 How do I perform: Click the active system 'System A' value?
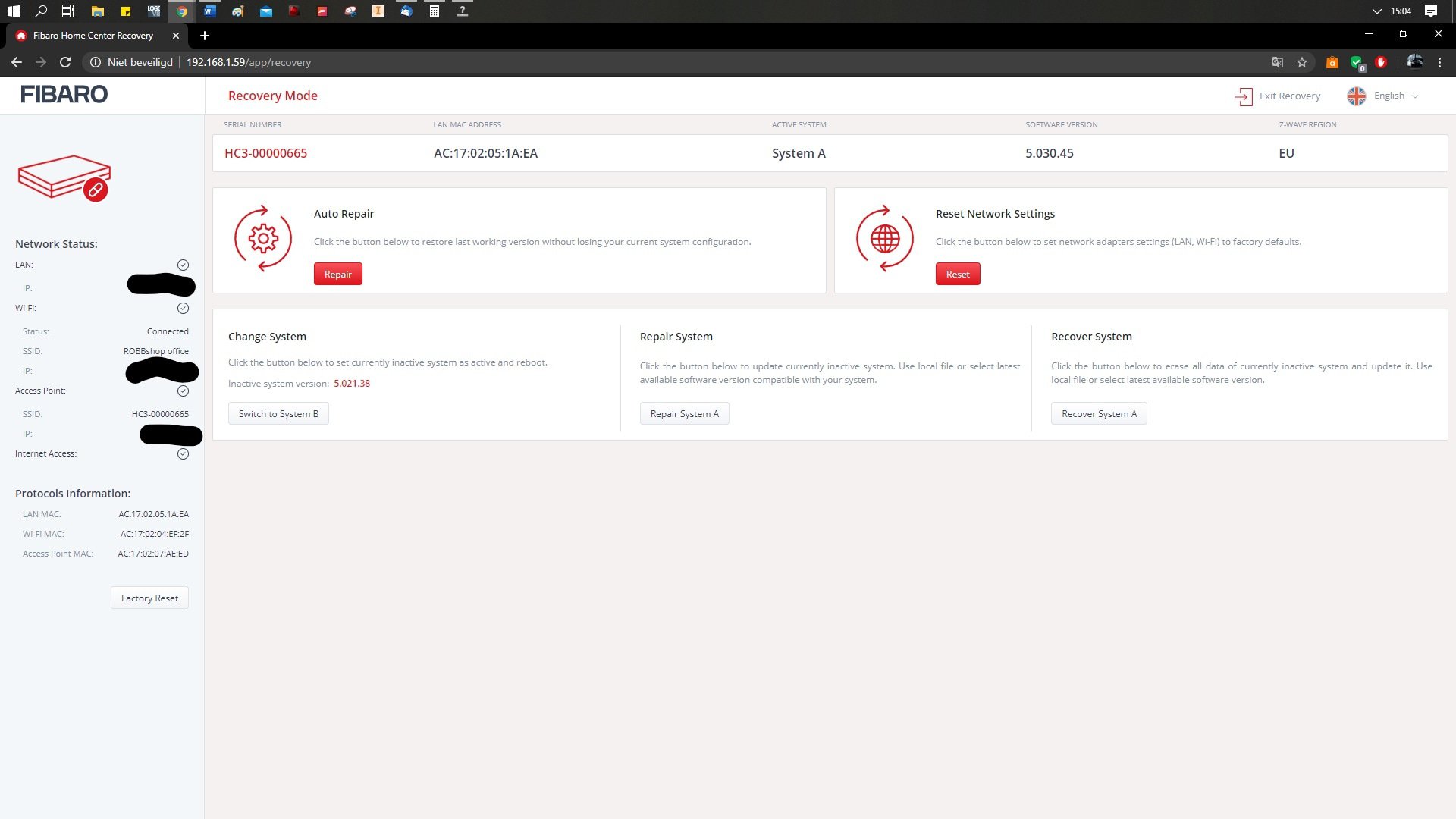pos(799,153)
